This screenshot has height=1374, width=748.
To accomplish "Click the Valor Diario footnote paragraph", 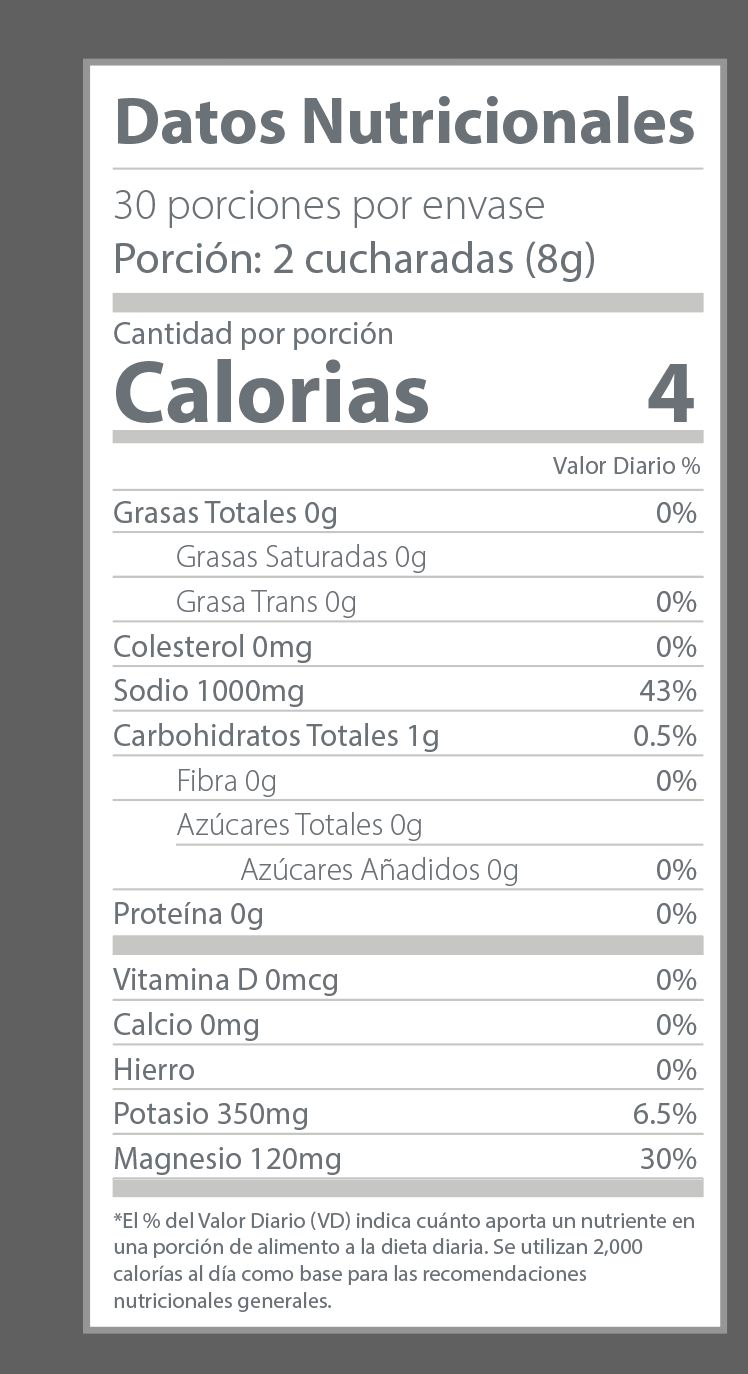I will [x=404, y=1261].
